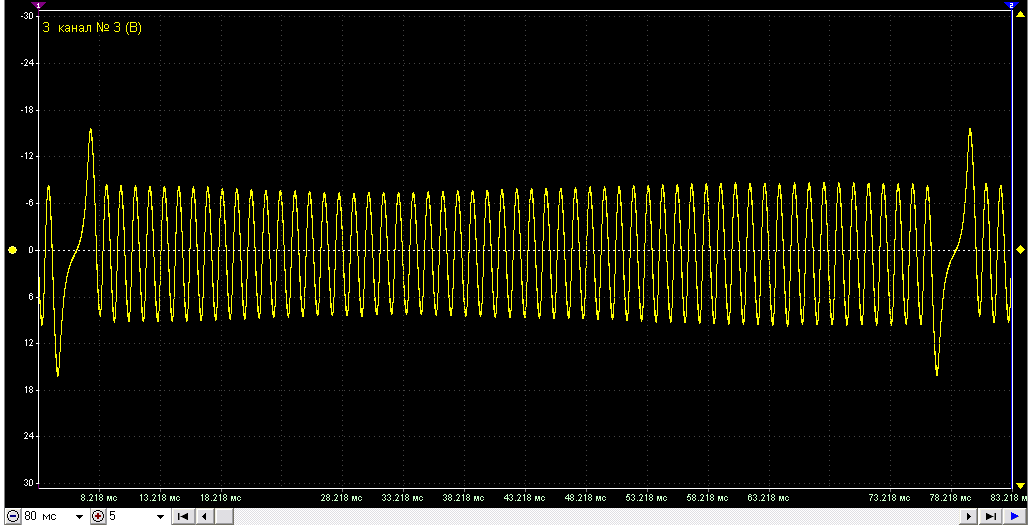The image size is (1029, 525).
Task: Start playback with the blue play arrow
Action: tap(1015, 516)
